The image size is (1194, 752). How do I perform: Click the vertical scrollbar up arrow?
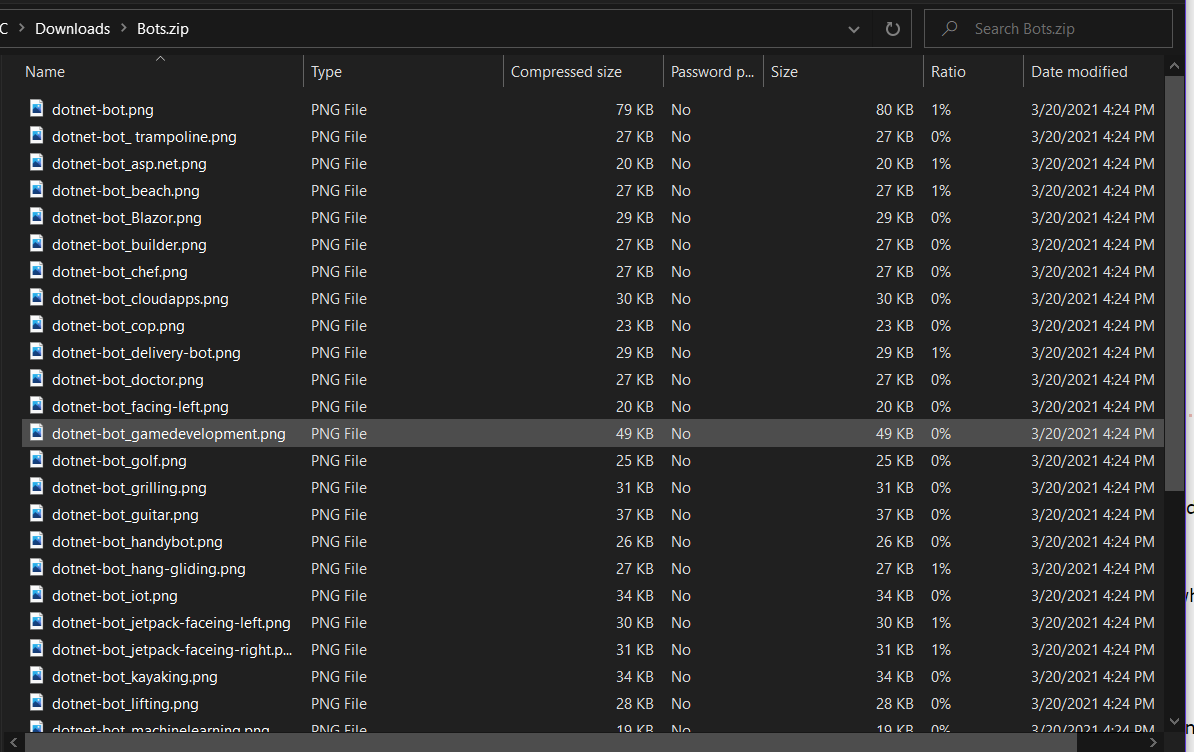(x=1174, y=67)
